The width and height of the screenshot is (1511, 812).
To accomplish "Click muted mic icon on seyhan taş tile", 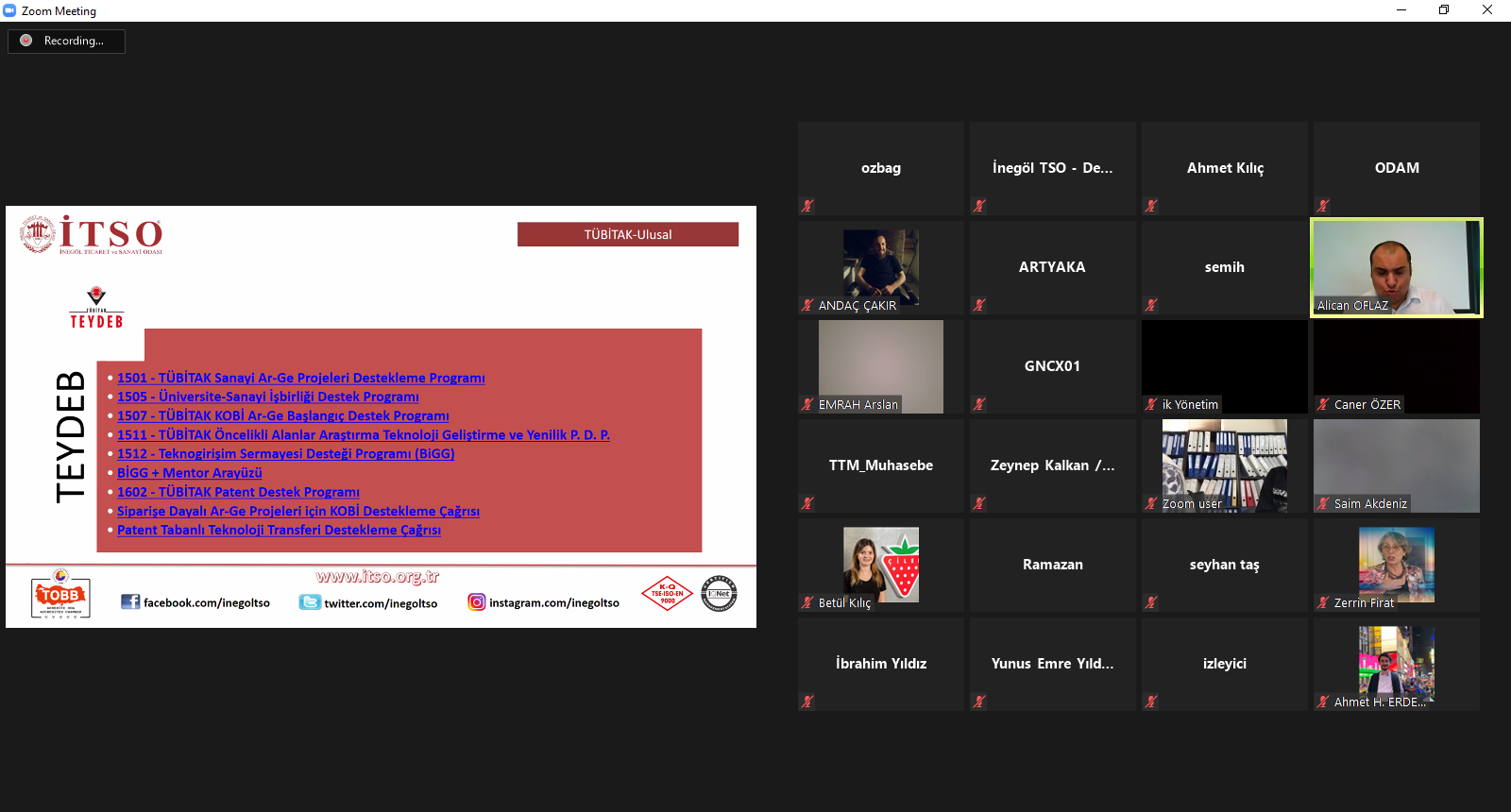I will click(x=1151, y=602).
